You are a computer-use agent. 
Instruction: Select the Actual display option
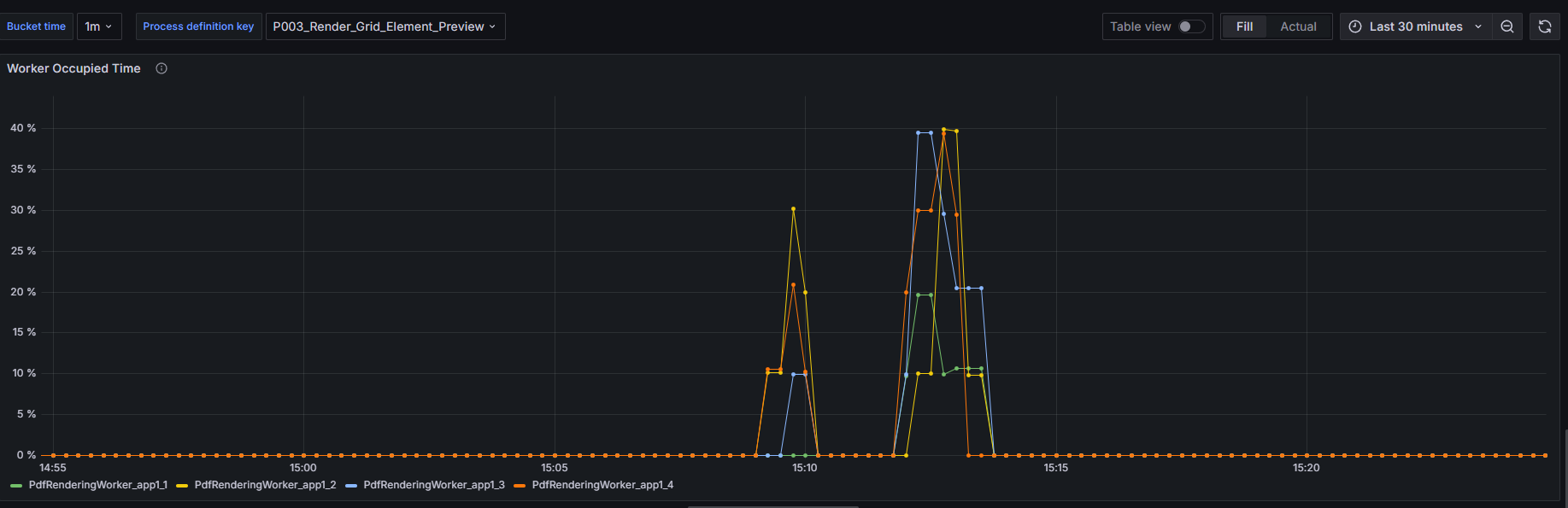pos(1298,26)
